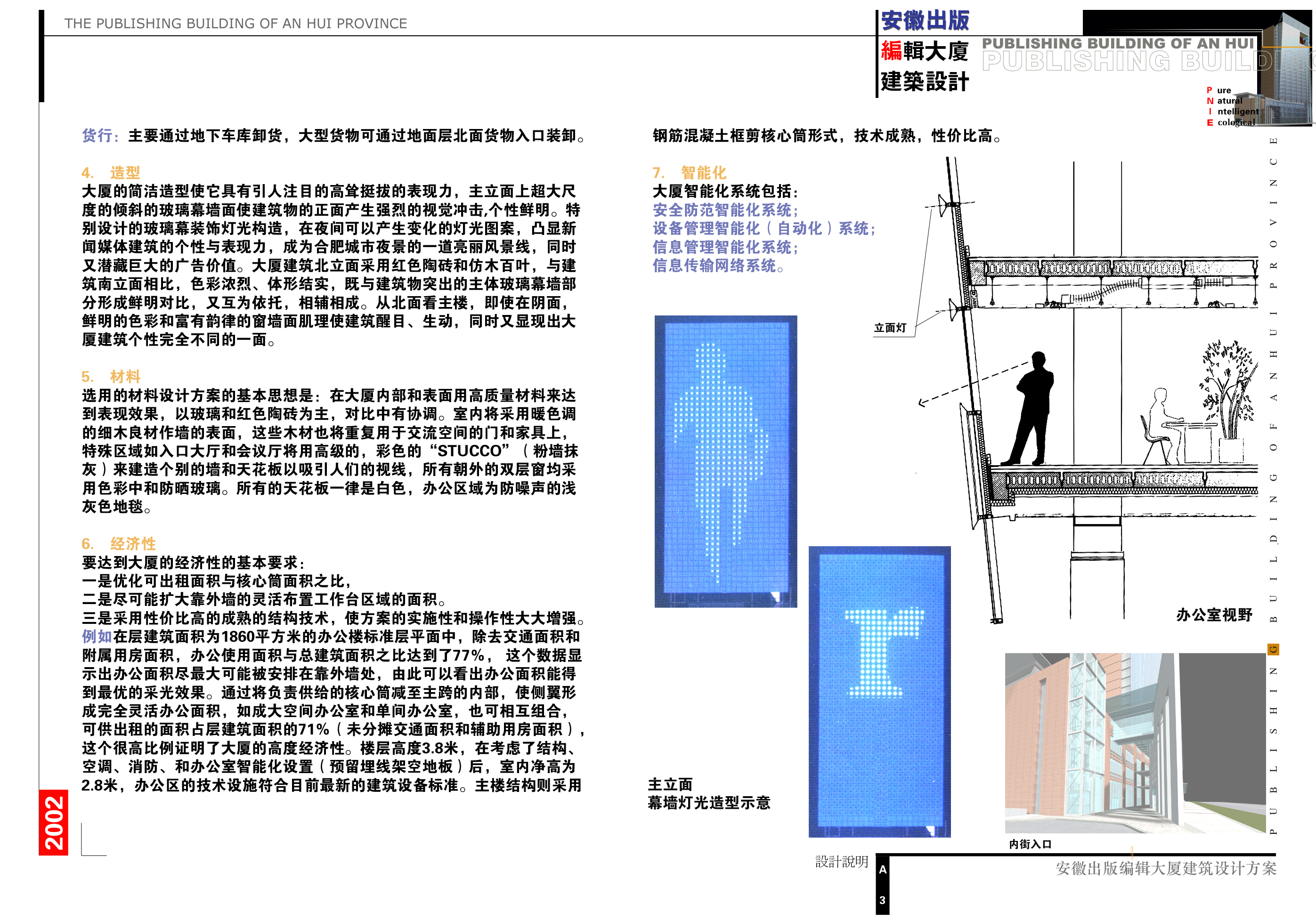This screenshot has width=1316, height=920.
Task: Click the title line '建築設計'
Action: coord(925,81)
